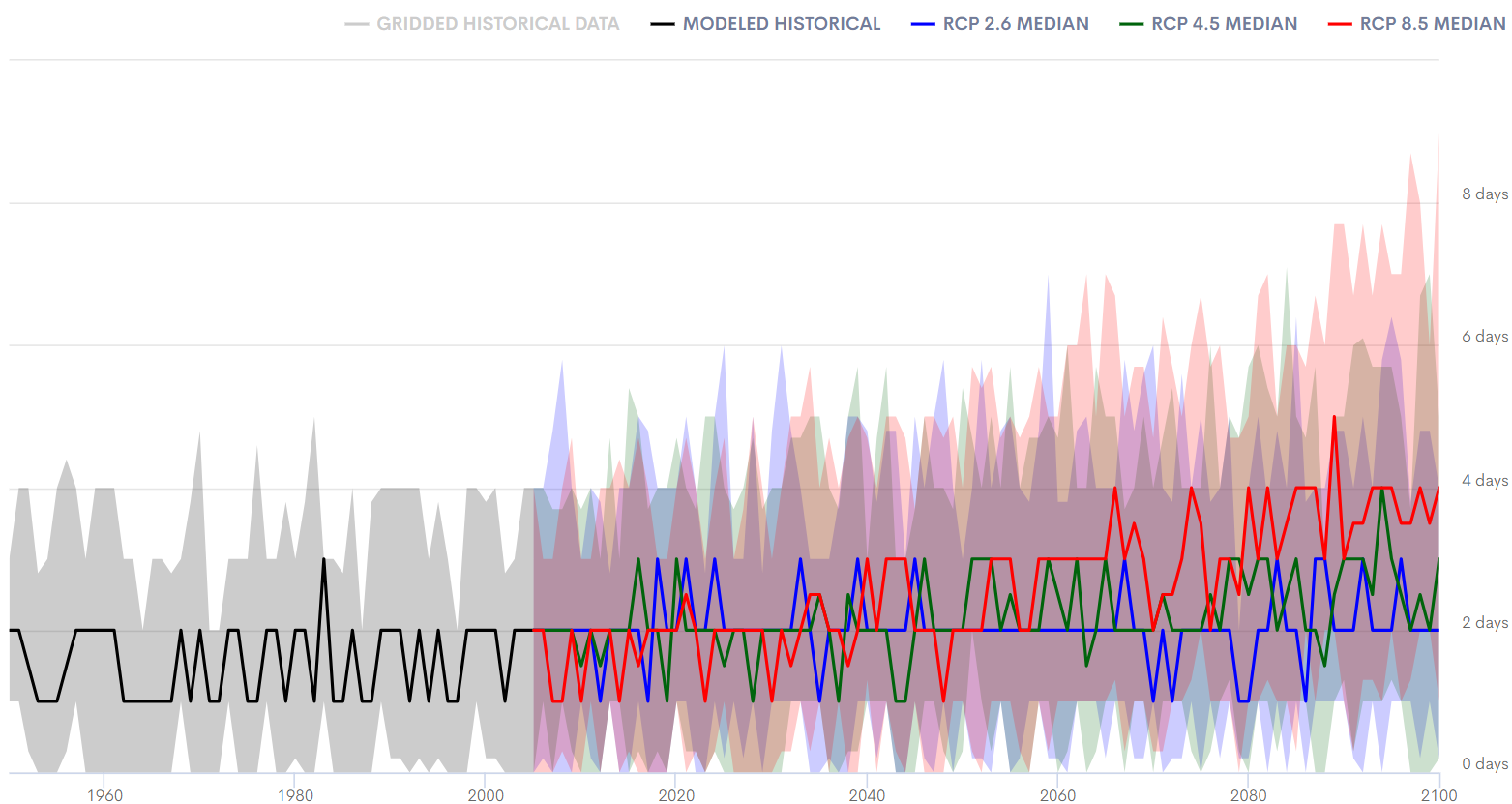Viewport: 1512px width, 804px height.
Task: Toggle the RCP 8.5 Median legend entry
Action: (x=1417, y=24)
